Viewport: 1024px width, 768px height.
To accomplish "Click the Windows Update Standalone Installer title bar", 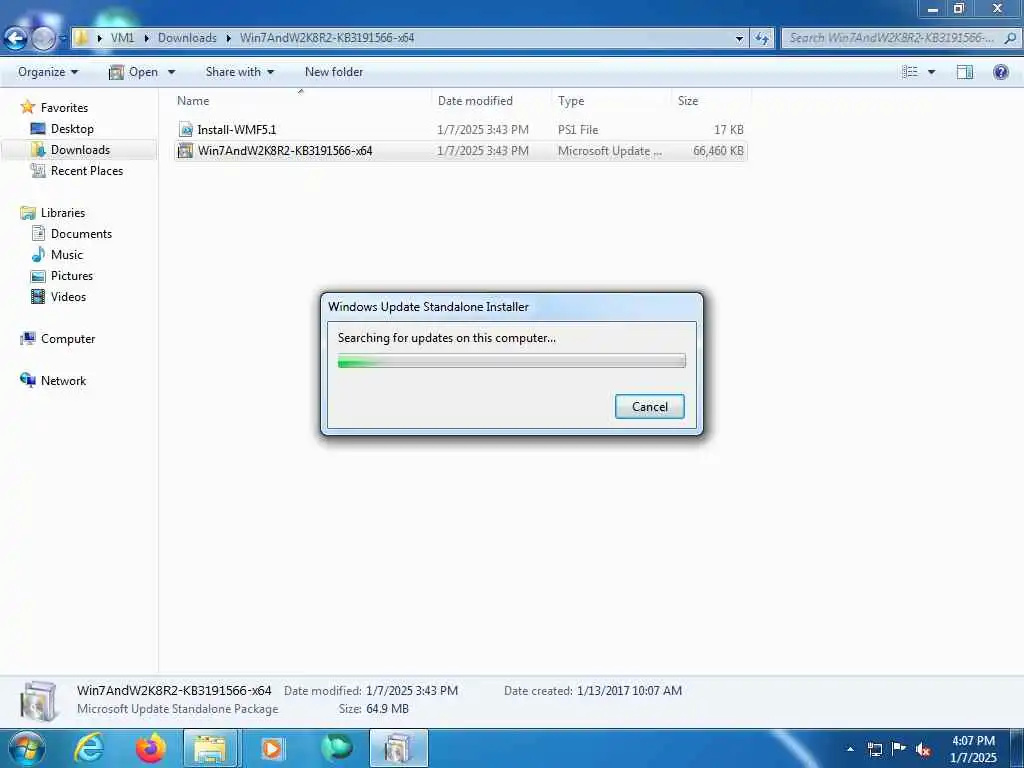I will coord(511,307).
